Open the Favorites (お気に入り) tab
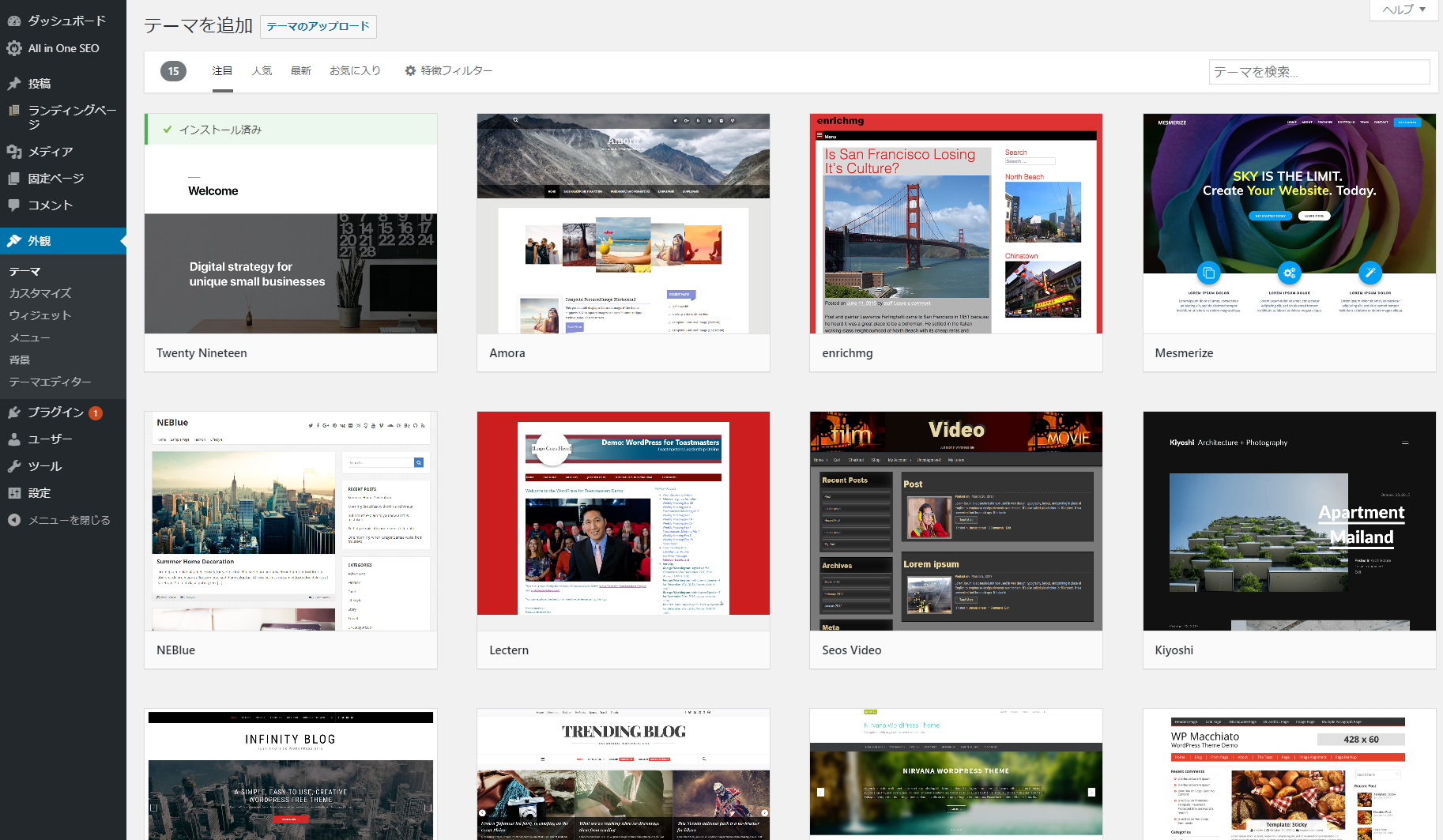Screen dimensions: 1443x840 click(x=355, y=70)
